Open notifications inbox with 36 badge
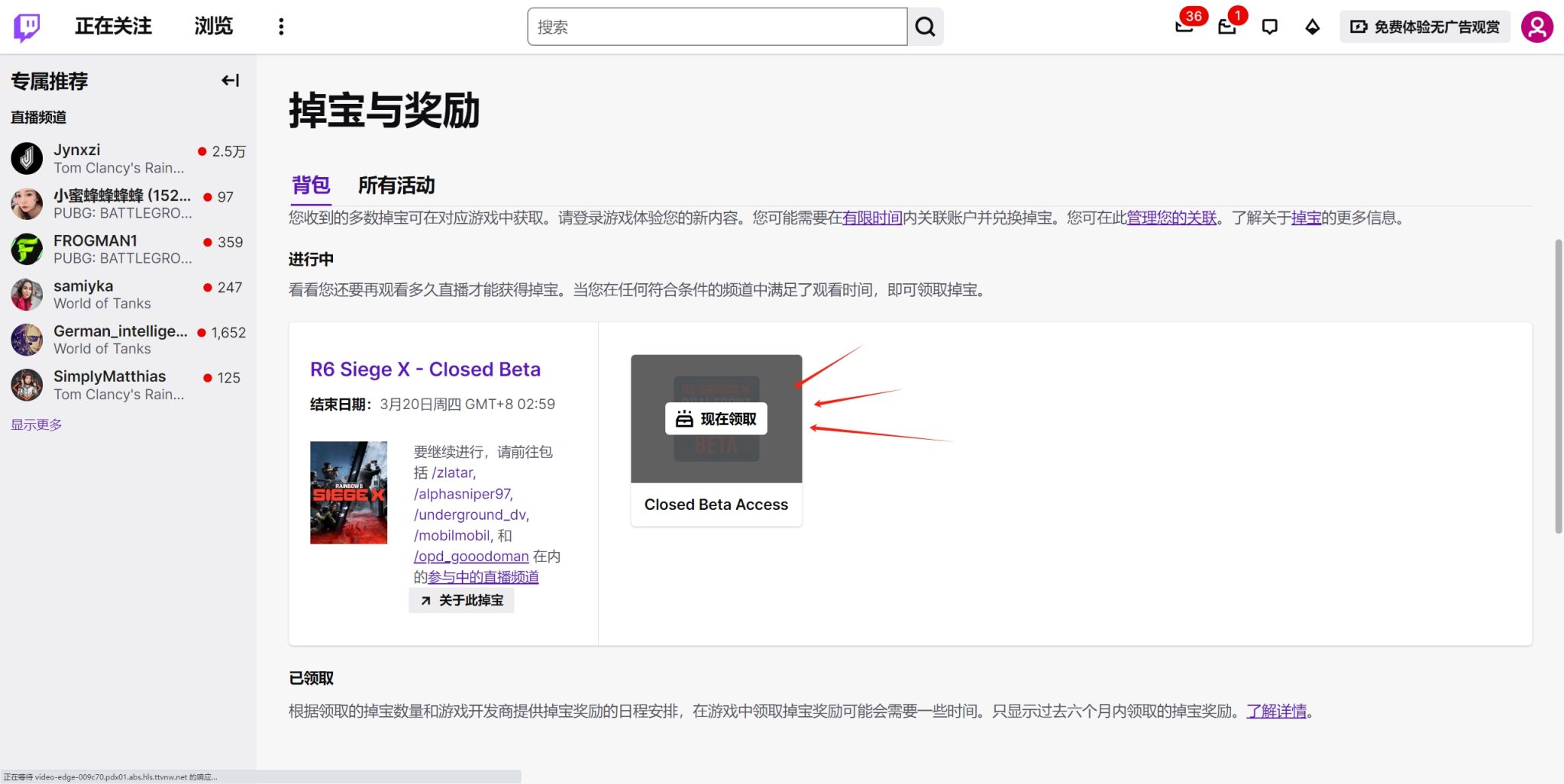 point(1184,27)
